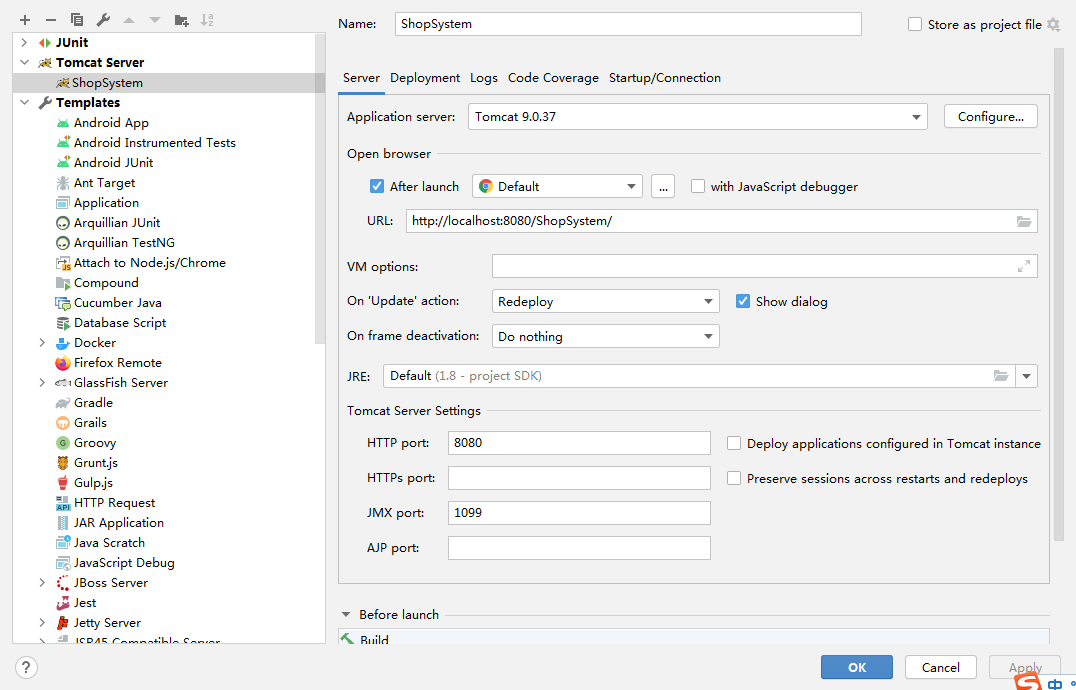Switch to Server tab
Image resolution: width=1076 pixels, height=690 pixels.
(x=362, y=78)
